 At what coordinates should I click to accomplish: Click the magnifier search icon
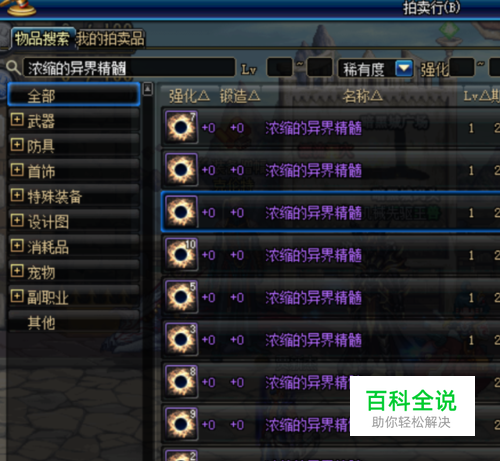click(13, 68)
